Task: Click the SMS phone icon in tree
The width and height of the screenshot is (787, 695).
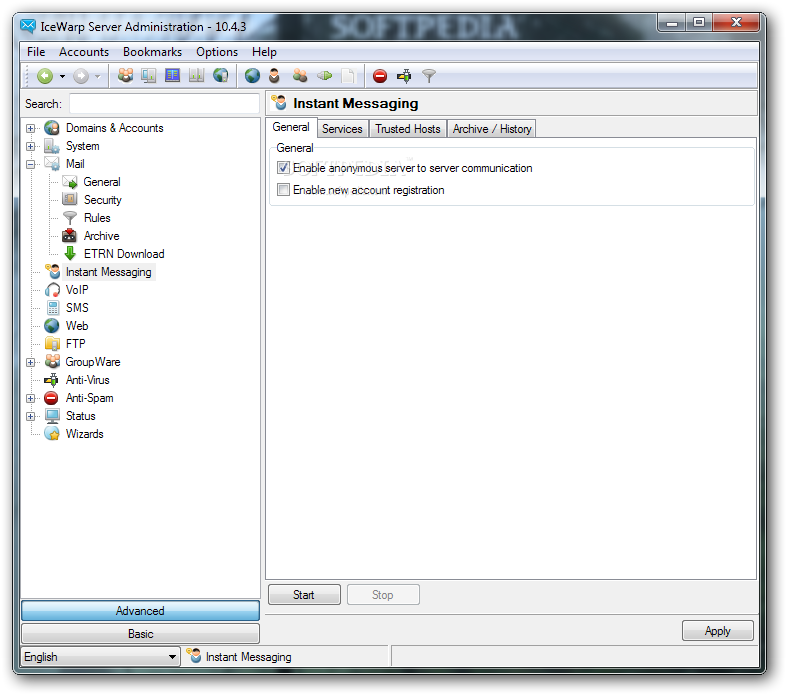Action: (53, 308)
